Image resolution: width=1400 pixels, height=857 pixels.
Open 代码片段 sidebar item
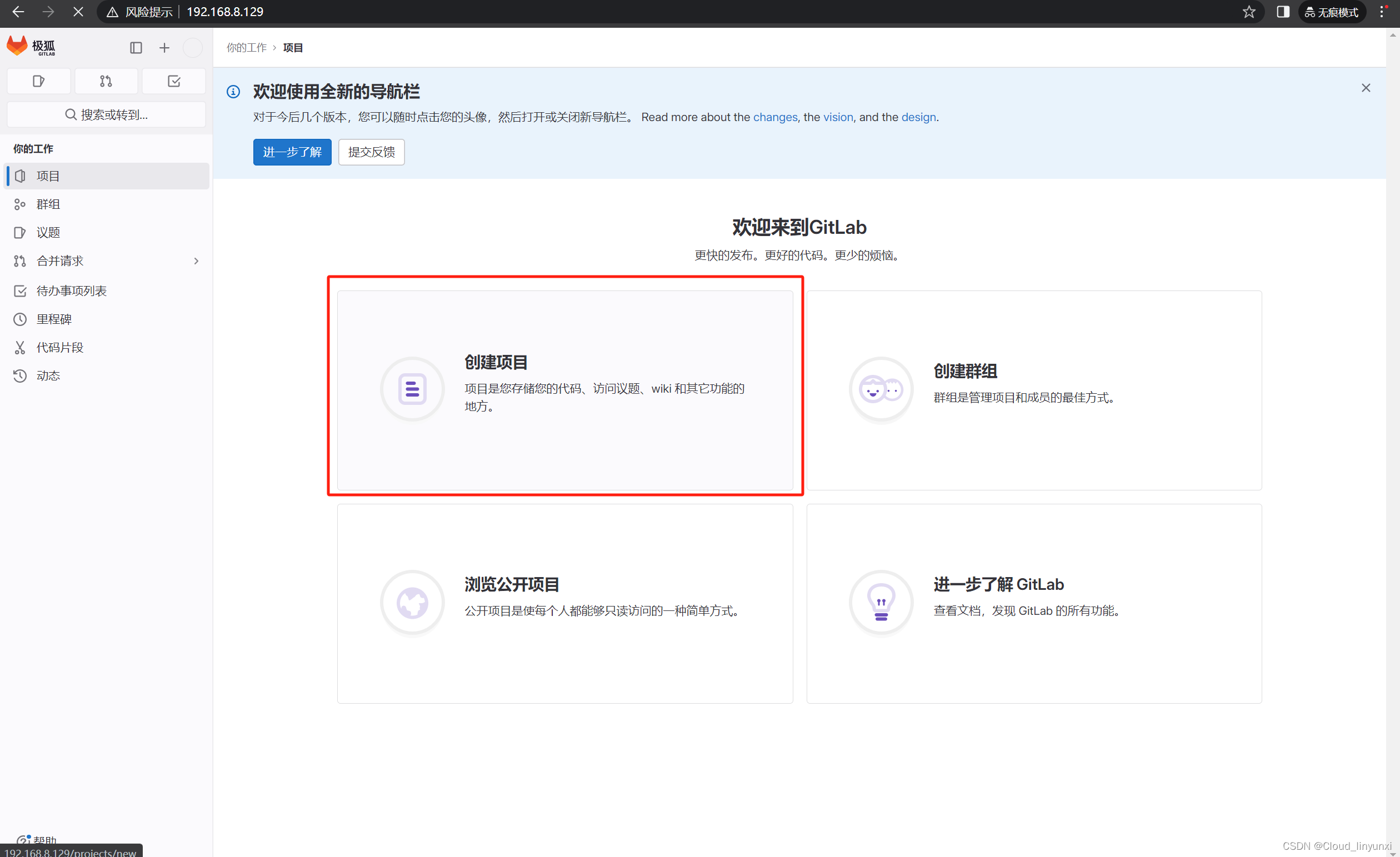59,348
